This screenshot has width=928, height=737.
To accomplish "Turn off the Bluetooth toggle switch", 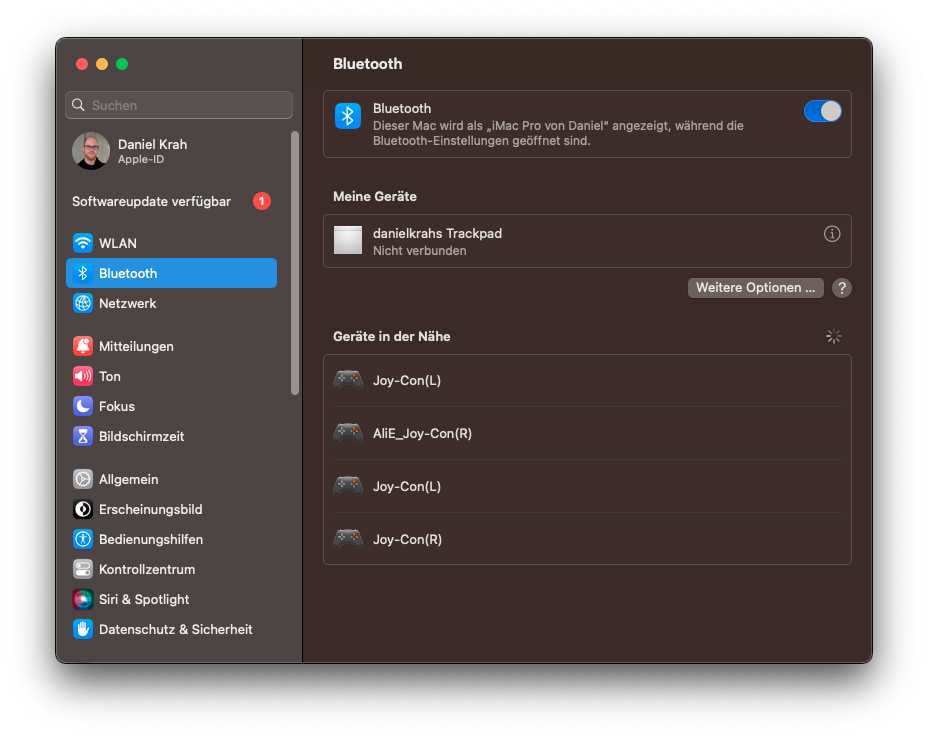I will point(822,111).
